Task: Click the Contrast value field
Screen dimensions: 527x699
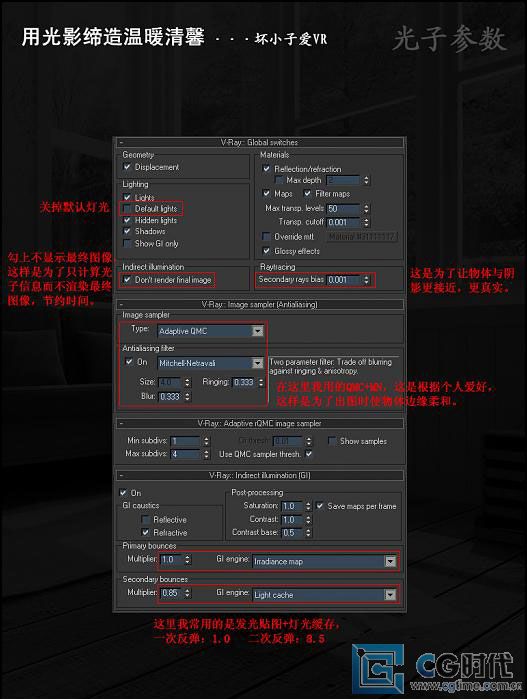Action: (x=292, y=520)
